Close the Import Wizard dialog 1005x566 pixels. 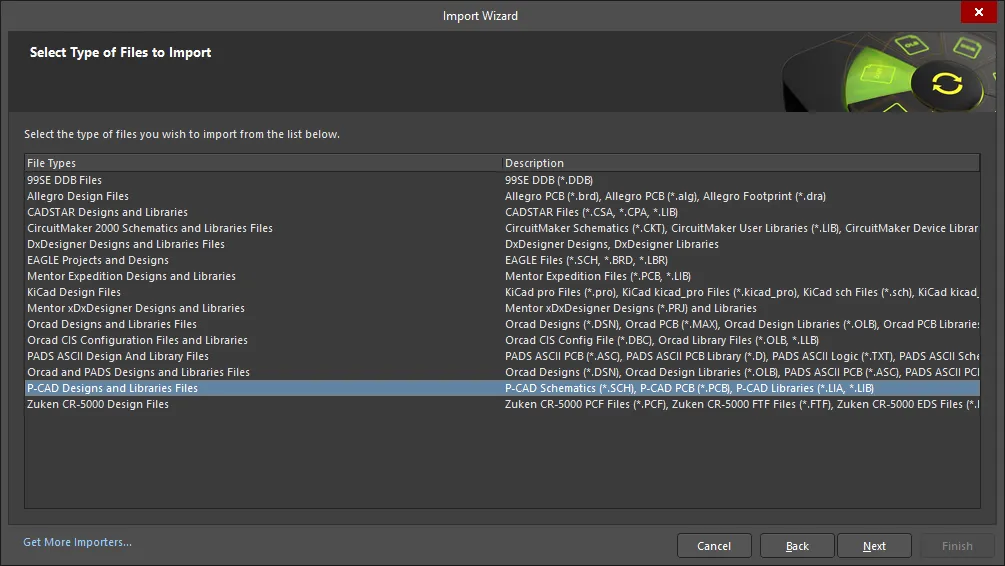point(978,12)
